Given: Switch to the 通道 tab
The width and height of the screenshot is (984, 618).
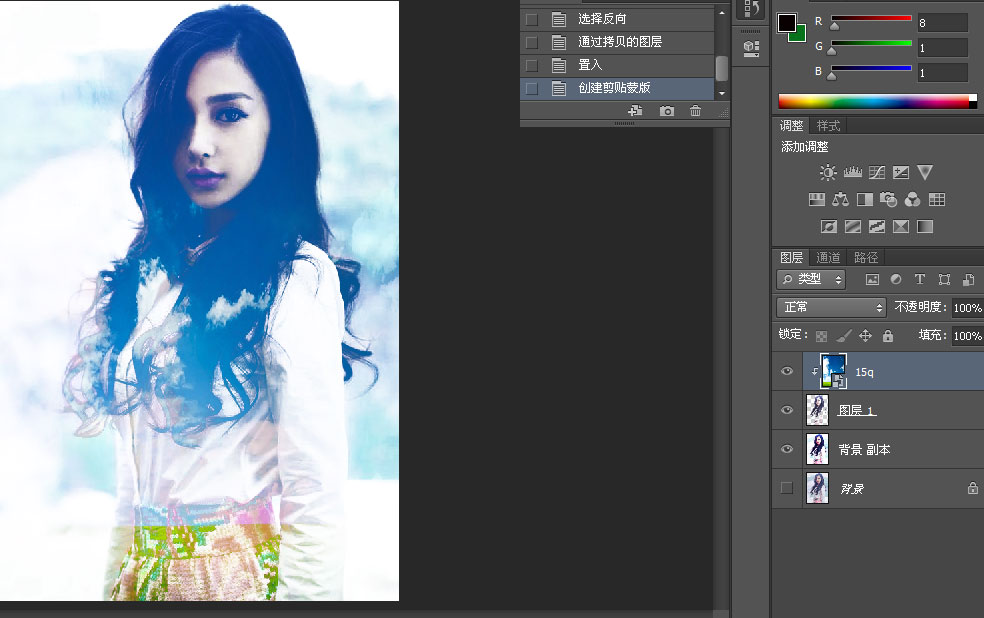Looking at the screenshot, I should [x=828, y=257].
